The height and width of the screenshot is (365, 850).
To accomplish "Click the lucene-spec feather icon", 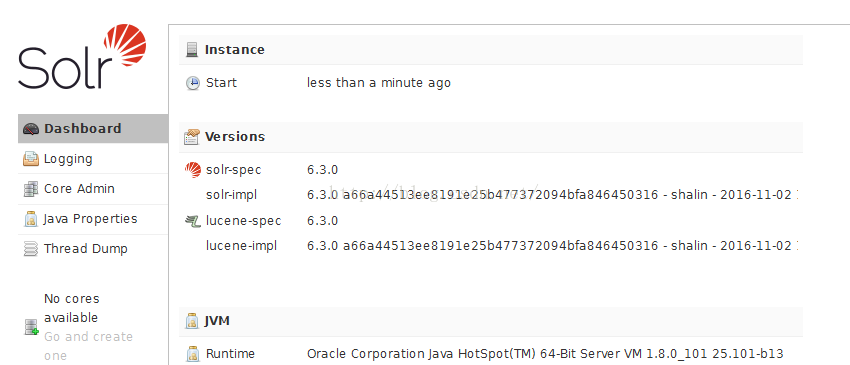I will pyautogui.click(x=192, y=221).
